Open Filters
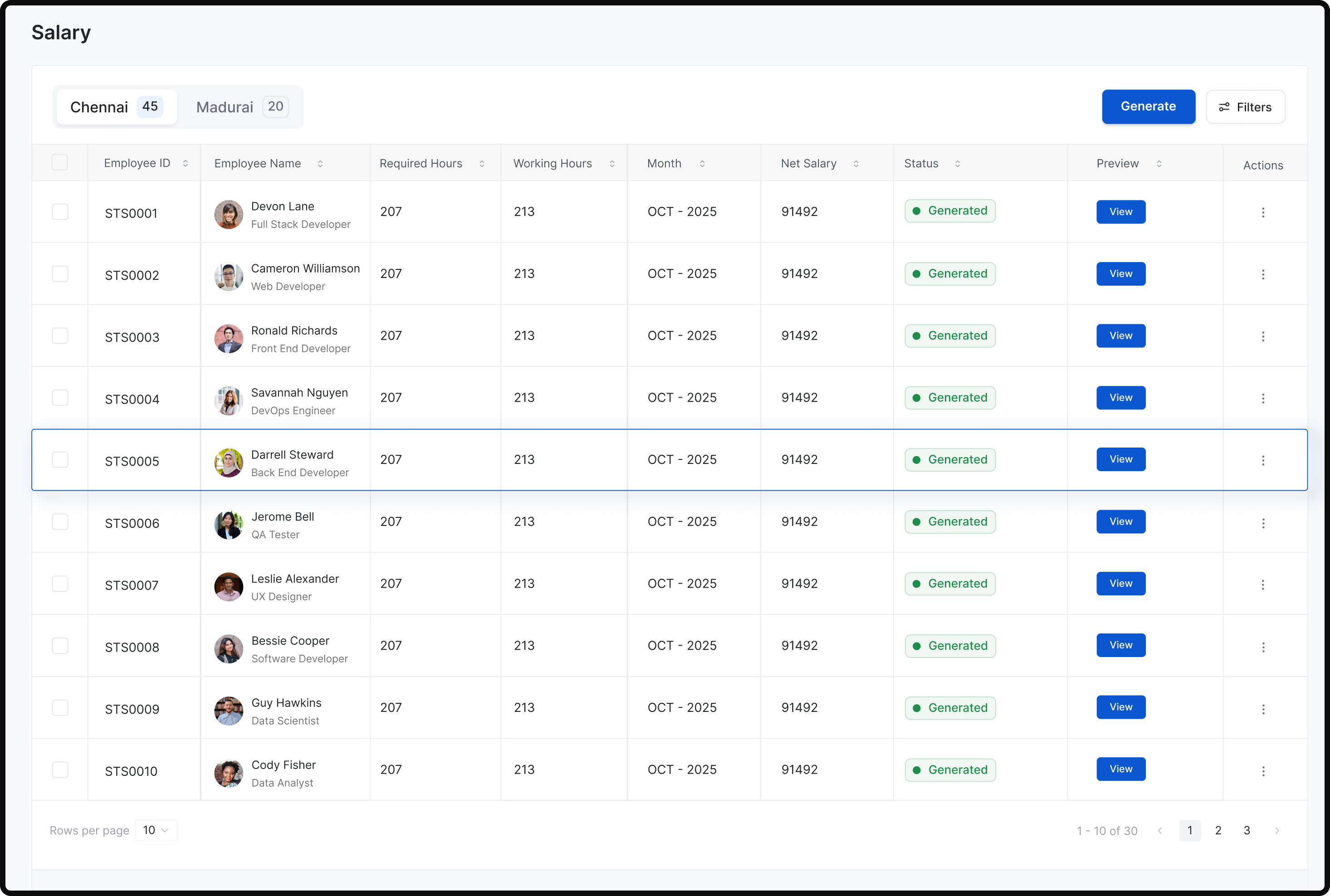Viewport: 1330px width, 896px height. [x=1245, y=107]
